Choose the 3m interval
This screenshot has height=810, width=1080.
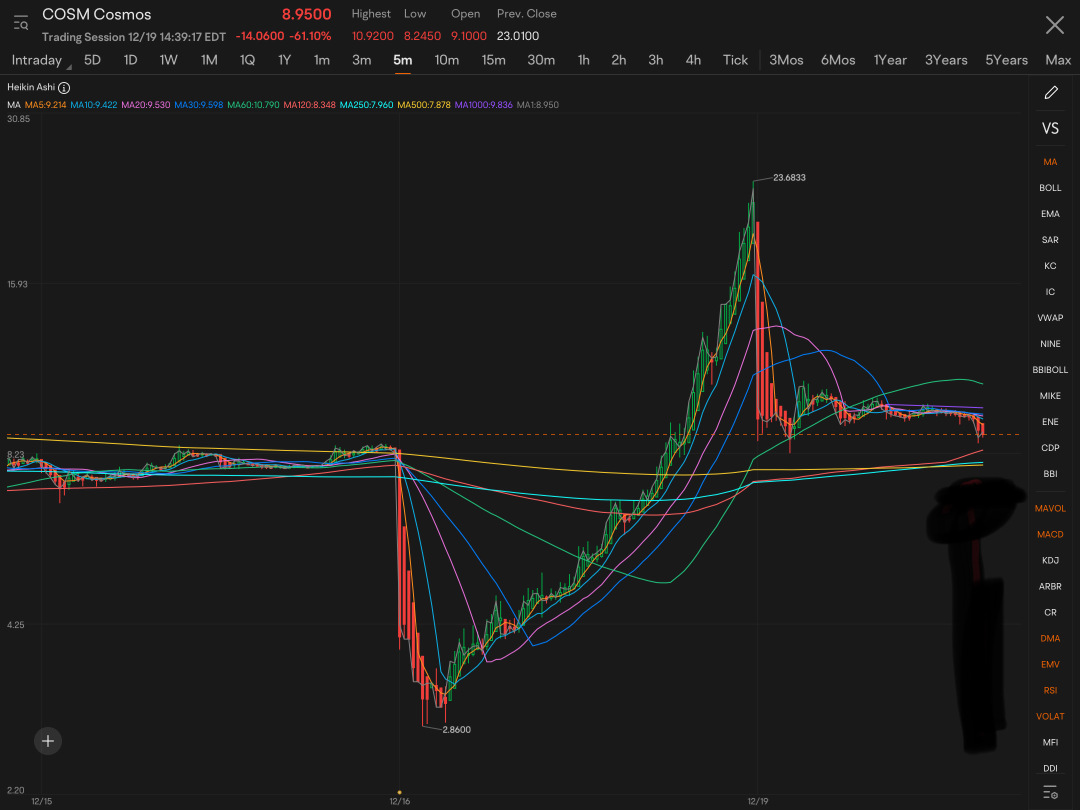click(x=362, y=60)
